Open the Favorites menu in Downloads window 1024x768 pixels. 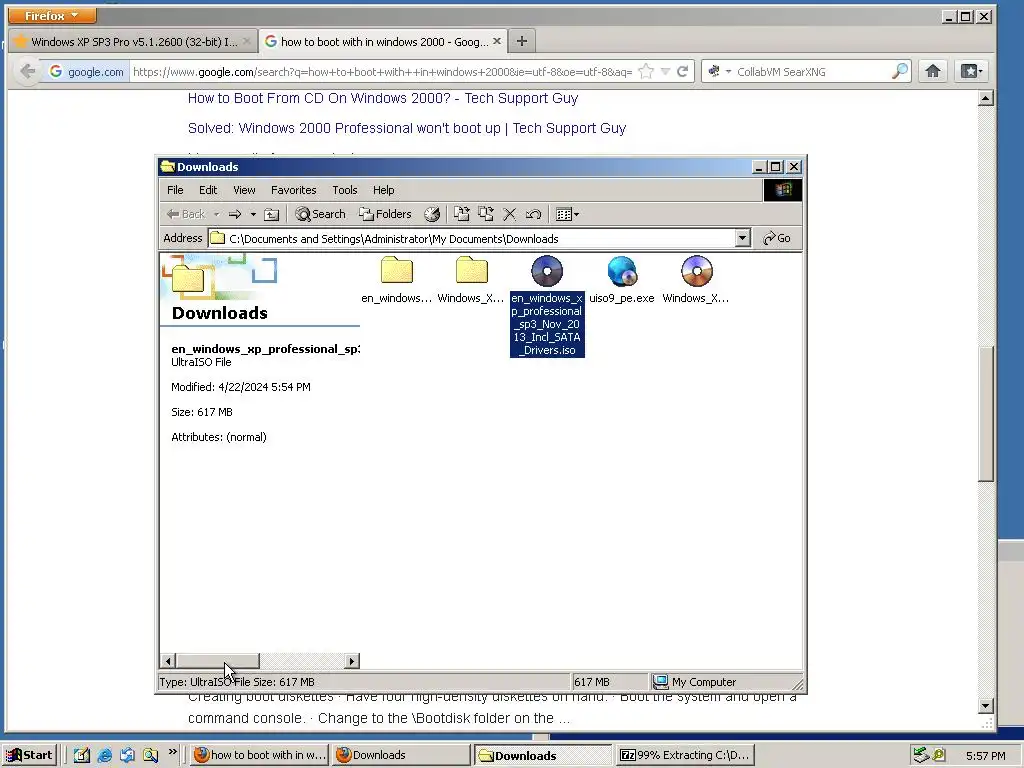(x=293, y=190)
